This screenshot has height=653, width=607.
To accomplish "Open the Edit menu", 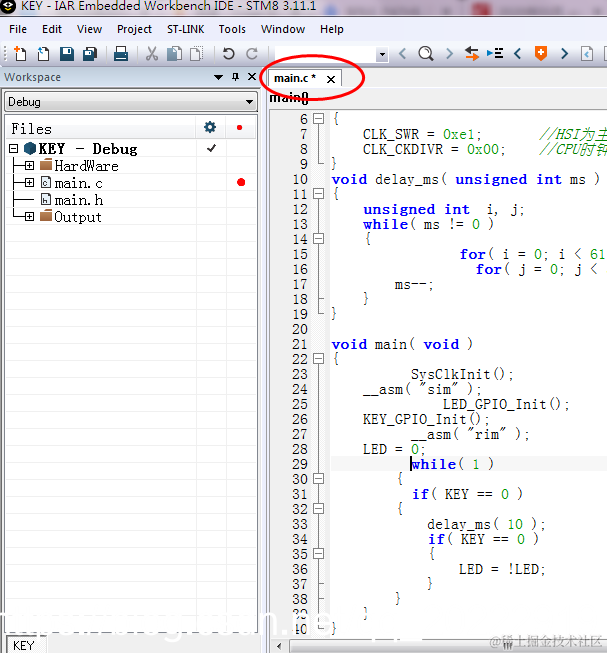I will click(52, 29).
